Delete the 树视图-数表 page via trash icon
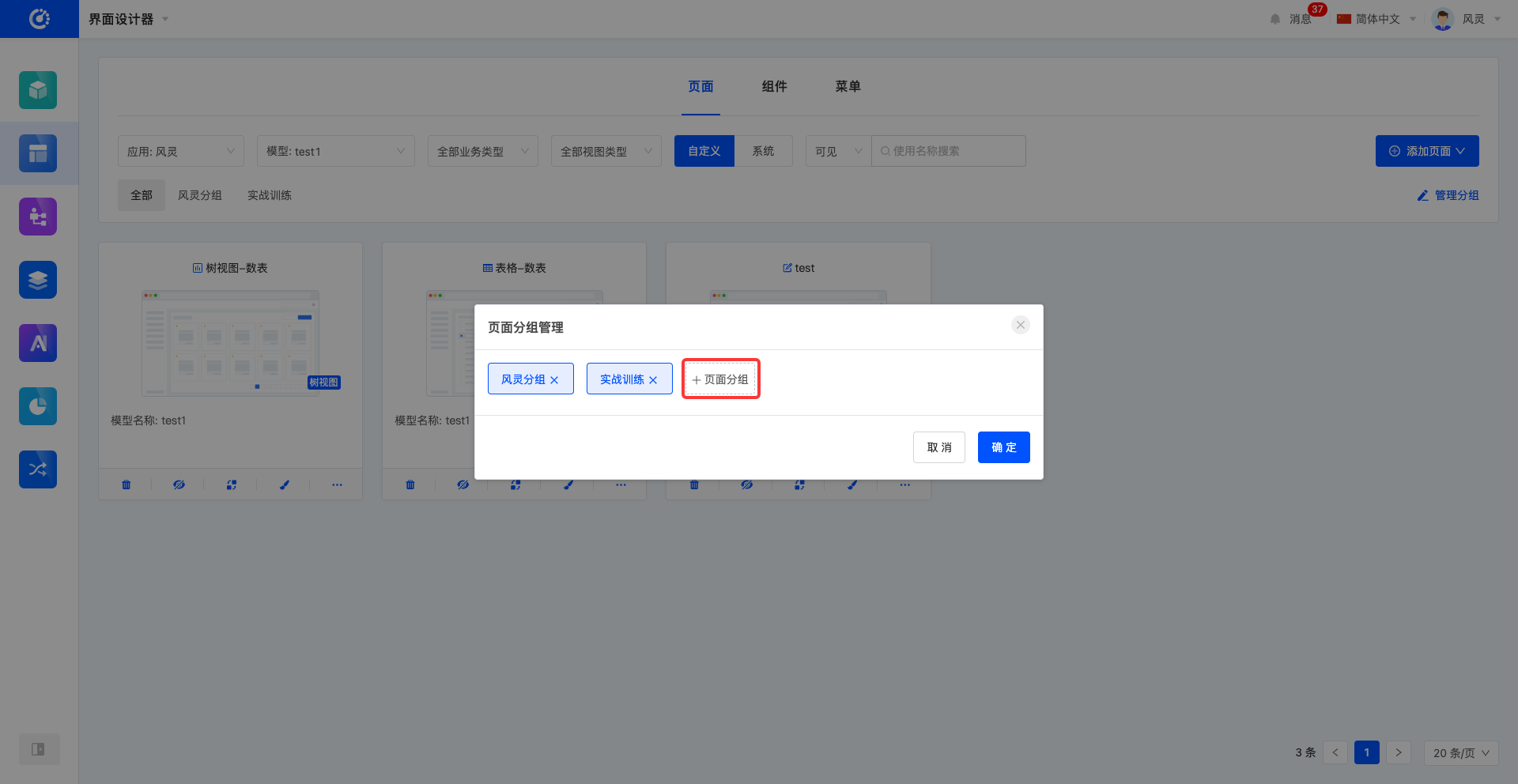 (126, 484)
